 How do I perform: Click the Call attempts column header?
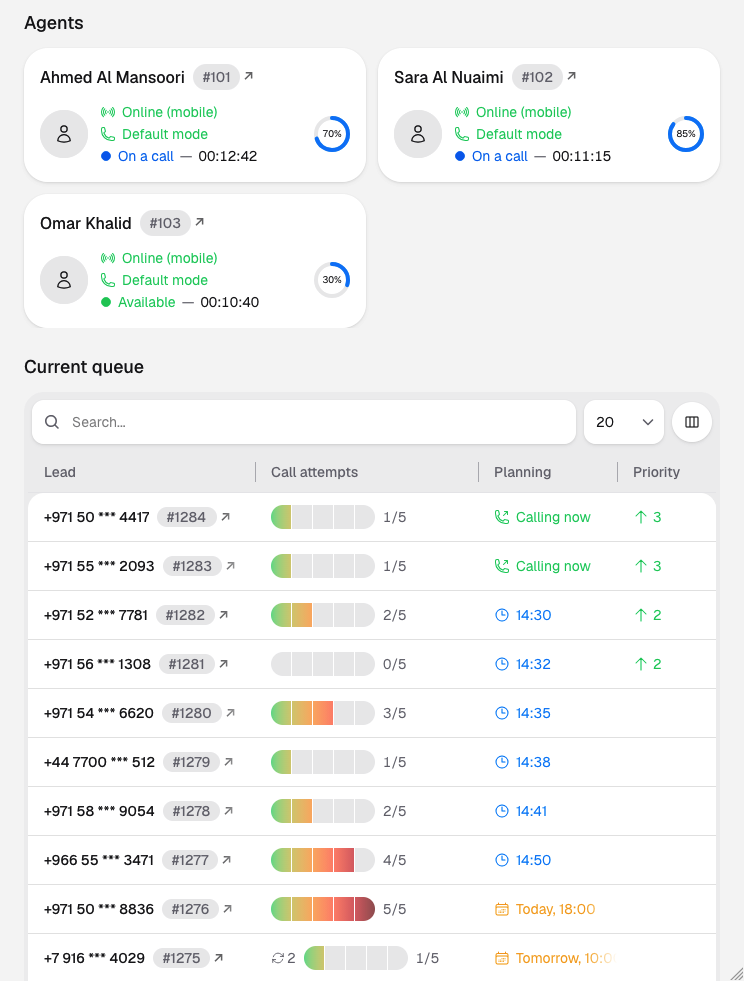314,472
